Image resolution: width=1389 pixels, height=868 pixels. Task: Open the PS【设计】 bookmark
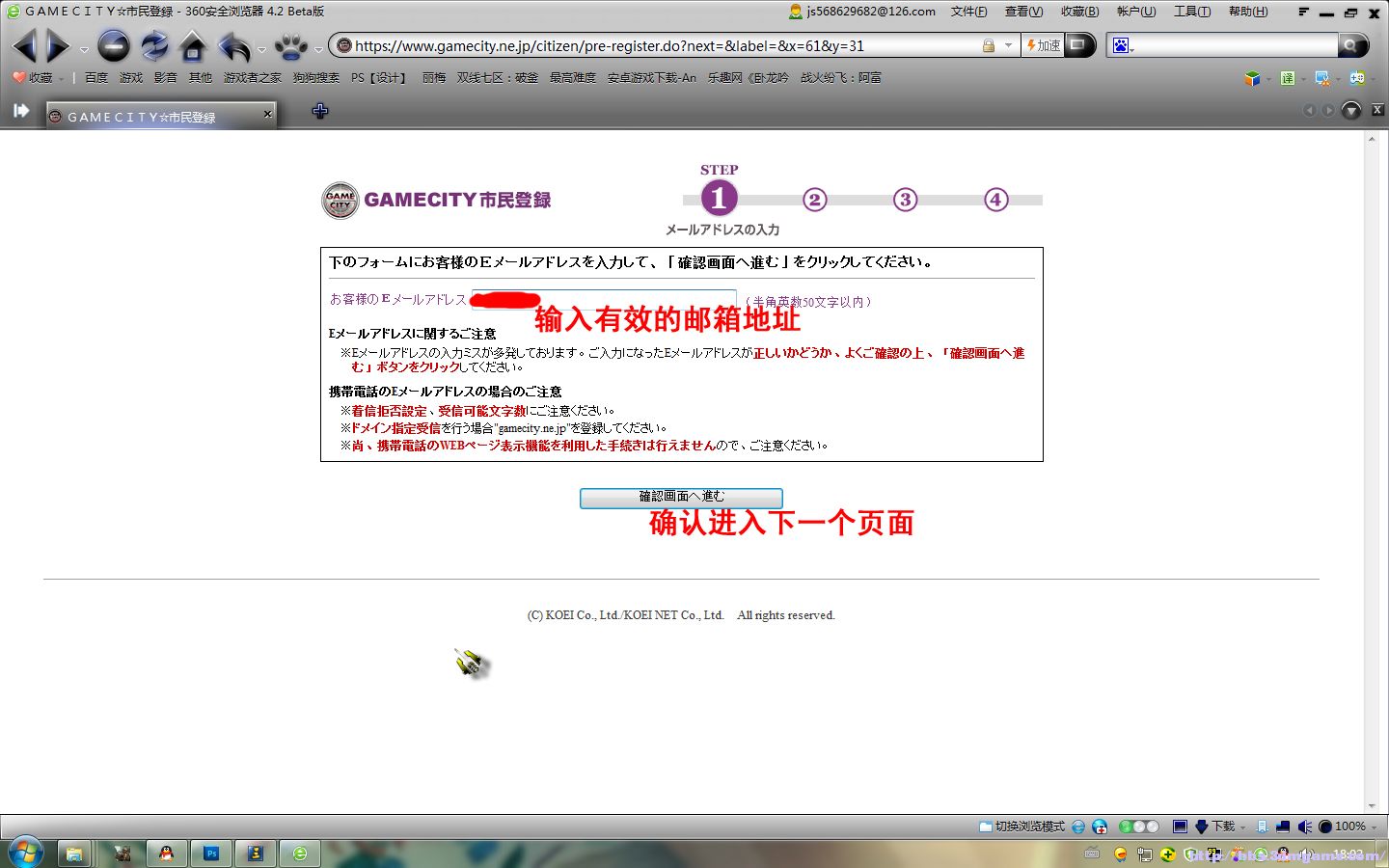378,77
